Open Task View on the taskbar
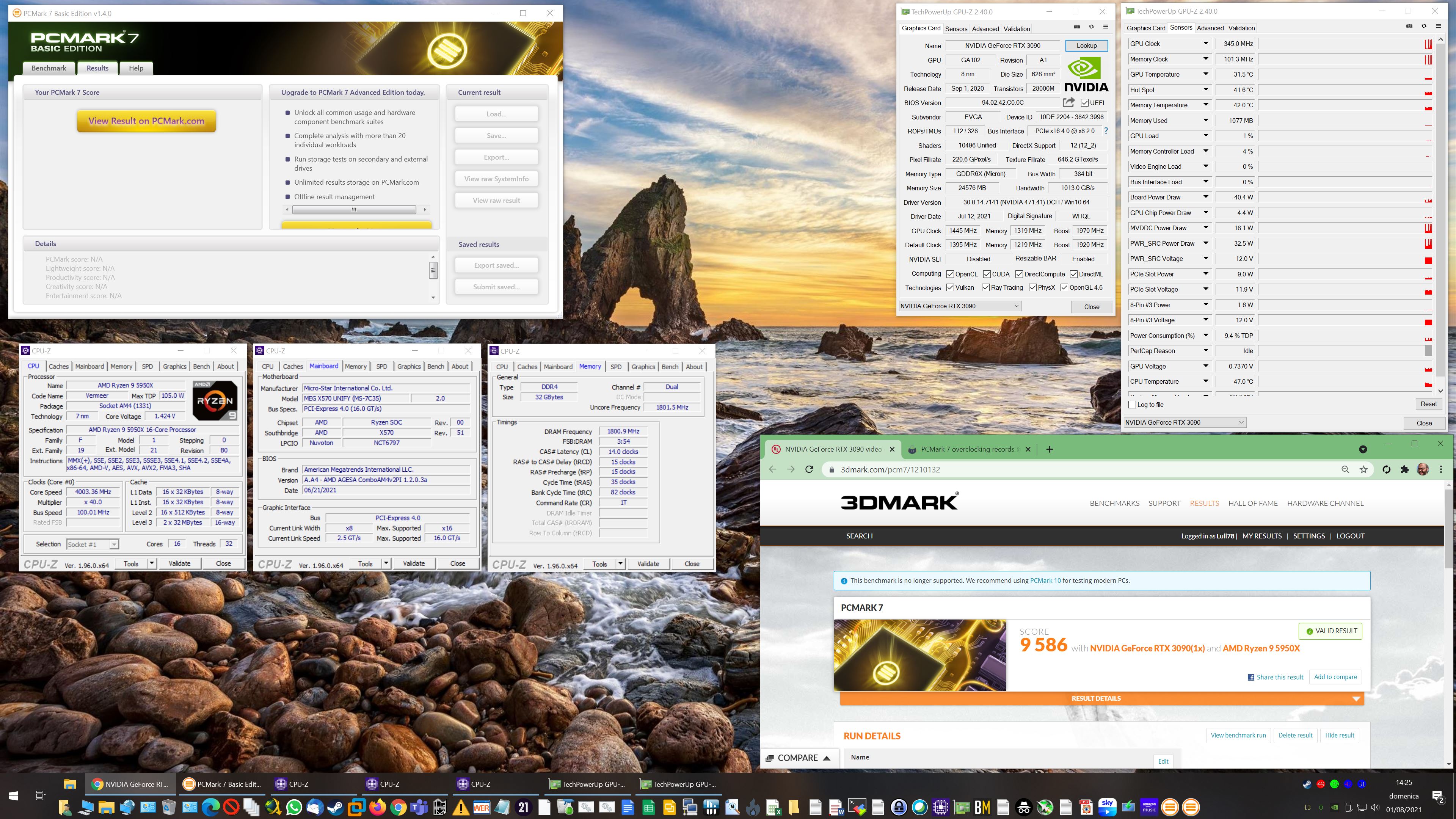Viewport: 1456px width, 819px height. (41, 796)
